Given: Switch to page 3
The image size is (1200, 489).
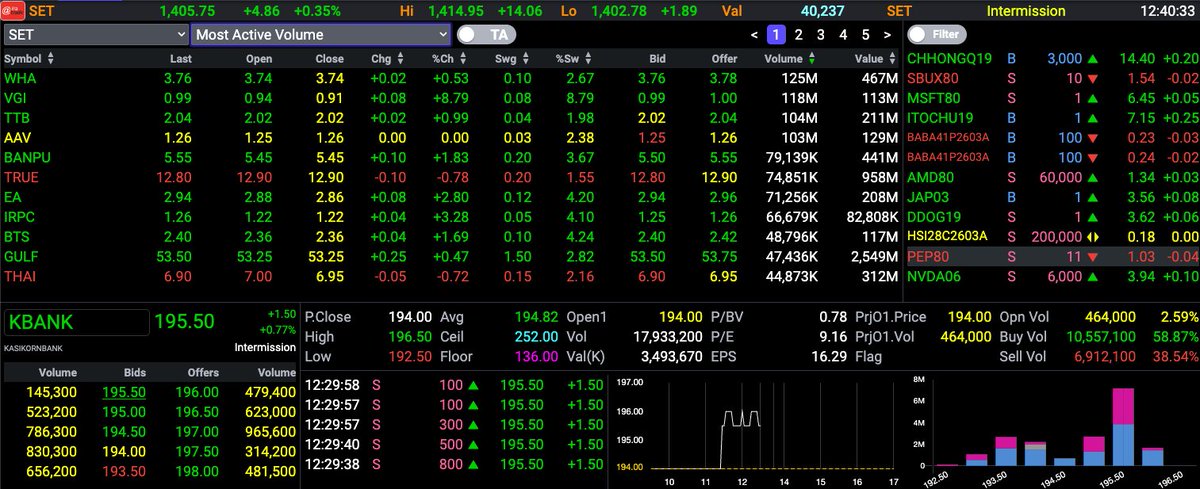Looking at the screenshot, I should tap(820, 35).
